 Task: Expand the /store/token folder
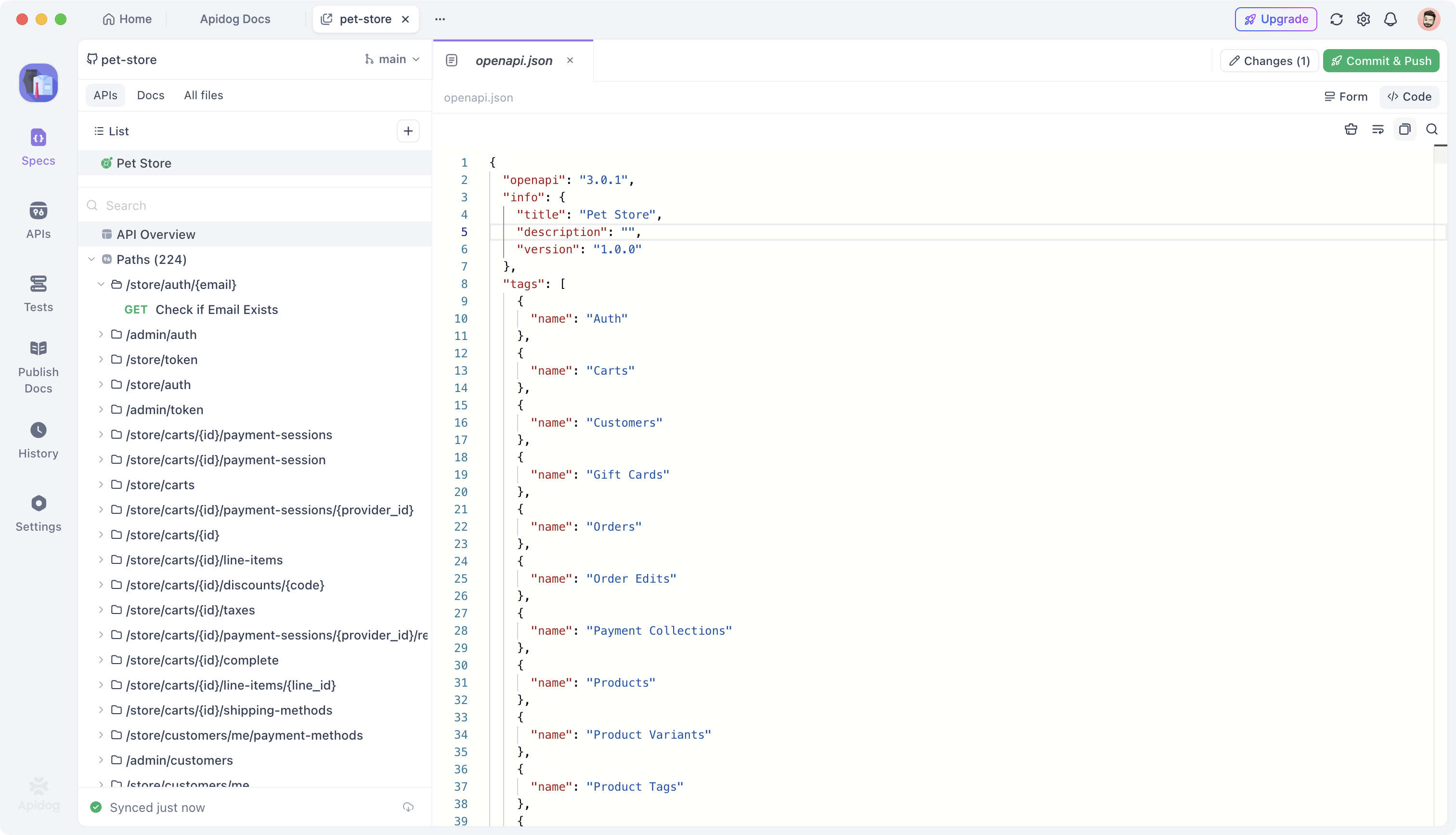(102, 360)
